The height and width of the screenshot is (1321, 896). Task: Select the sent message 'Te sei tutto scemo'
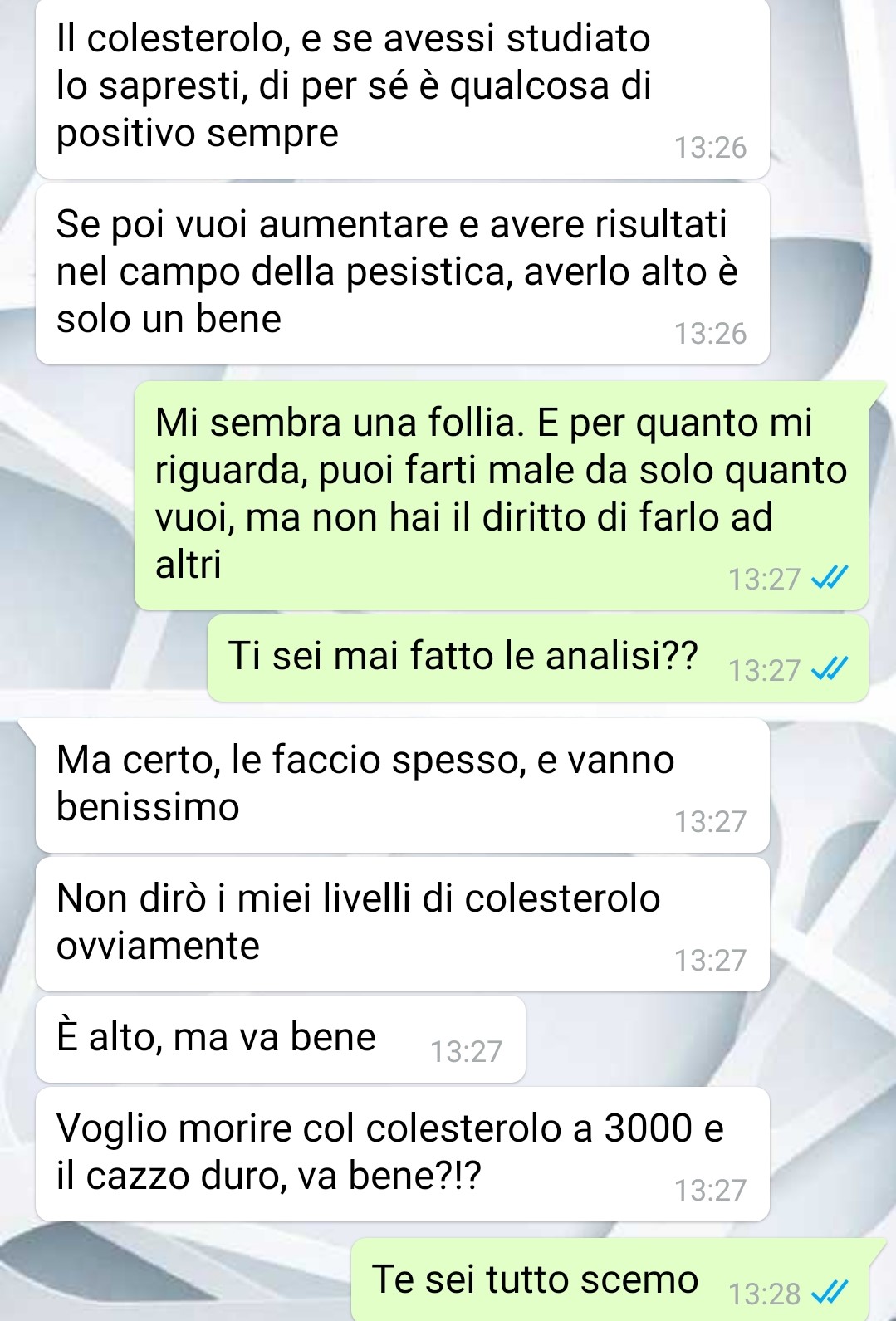click(x=610, y=1279)
